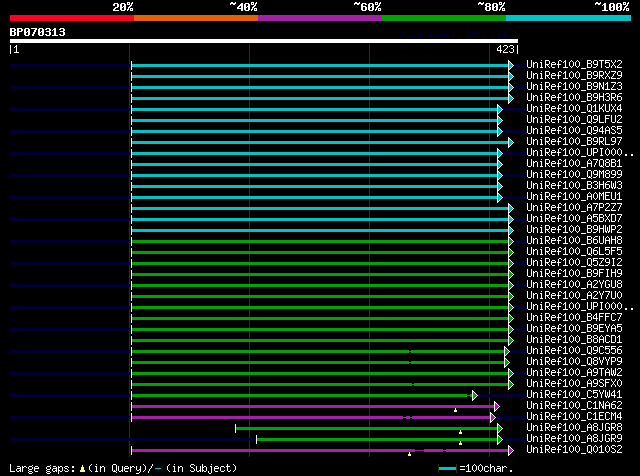
Task: Click the UniRef100_Q010S2 label
Action: 574,449
